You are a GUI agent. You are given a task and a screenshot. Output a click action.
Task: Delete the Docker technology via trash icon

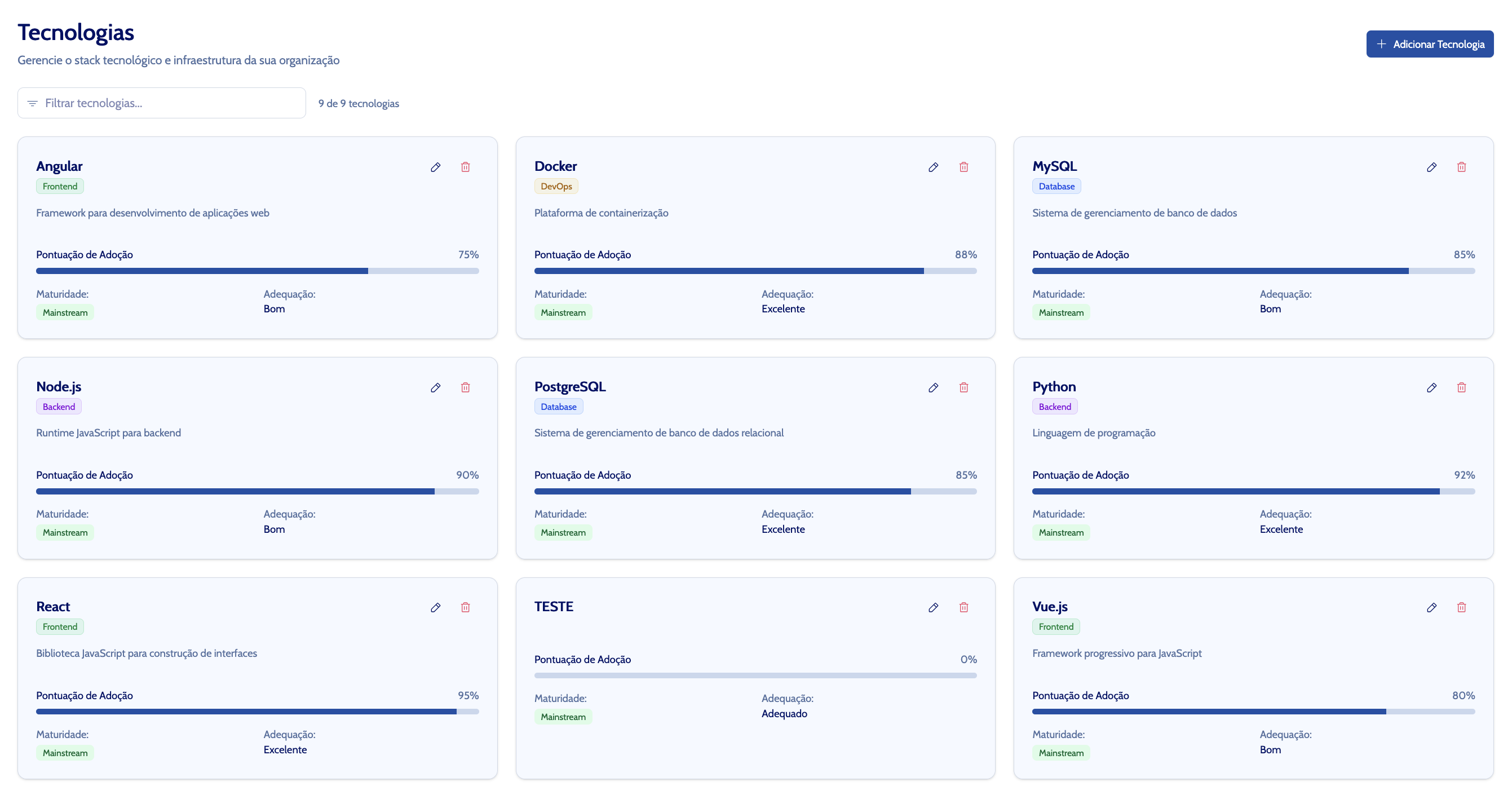[963, 167]
